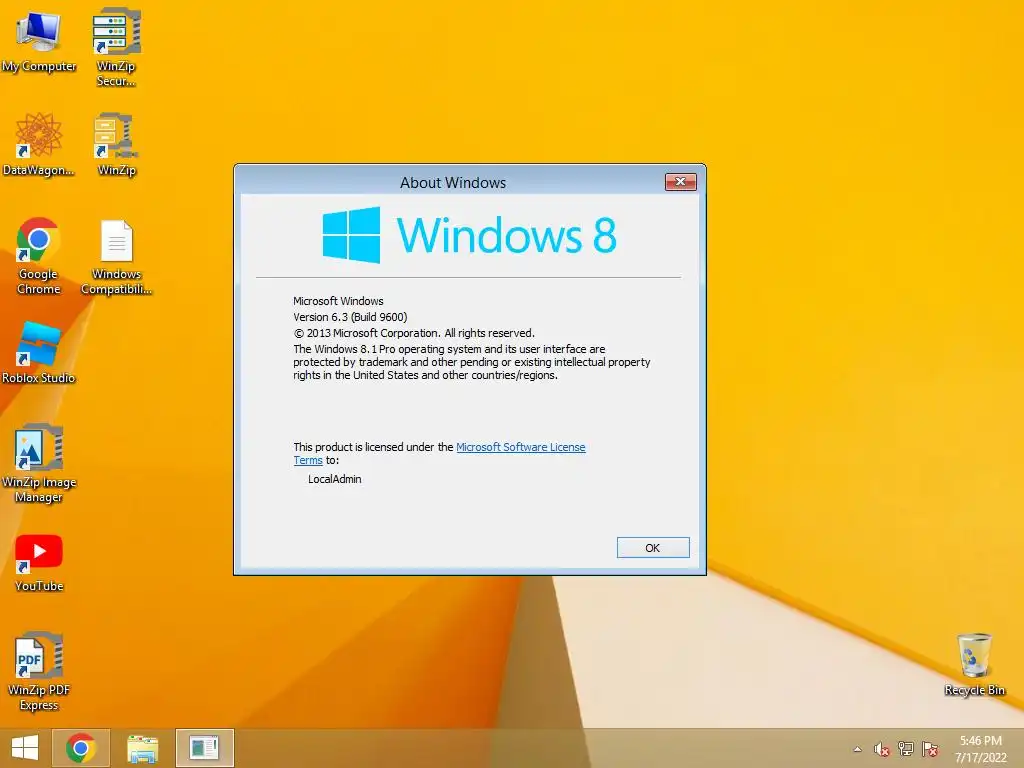Viewport: 1024px width, 768px height.
Task: Open File Explorer in the taskbar
Action: pos(142,748)
